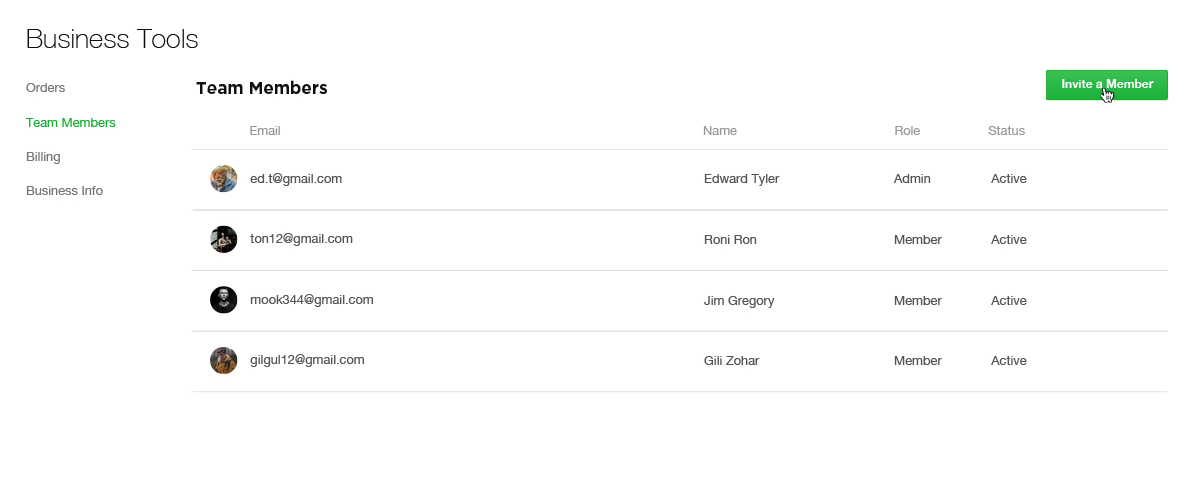This screenshot has width=1201, height=493.
Task: Open Business Info in the sidebar
Action: [x=64, y=191]
